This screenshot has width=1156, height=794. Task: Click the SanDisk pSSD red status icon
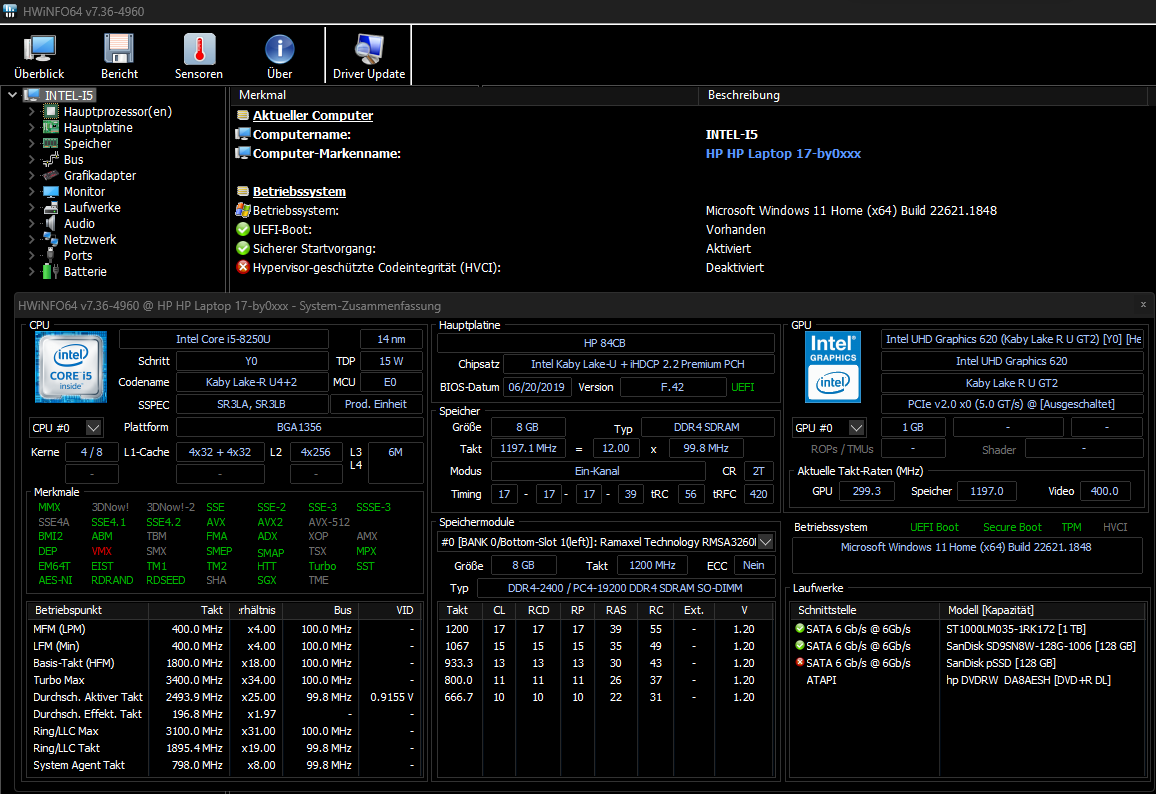[800, 662]
